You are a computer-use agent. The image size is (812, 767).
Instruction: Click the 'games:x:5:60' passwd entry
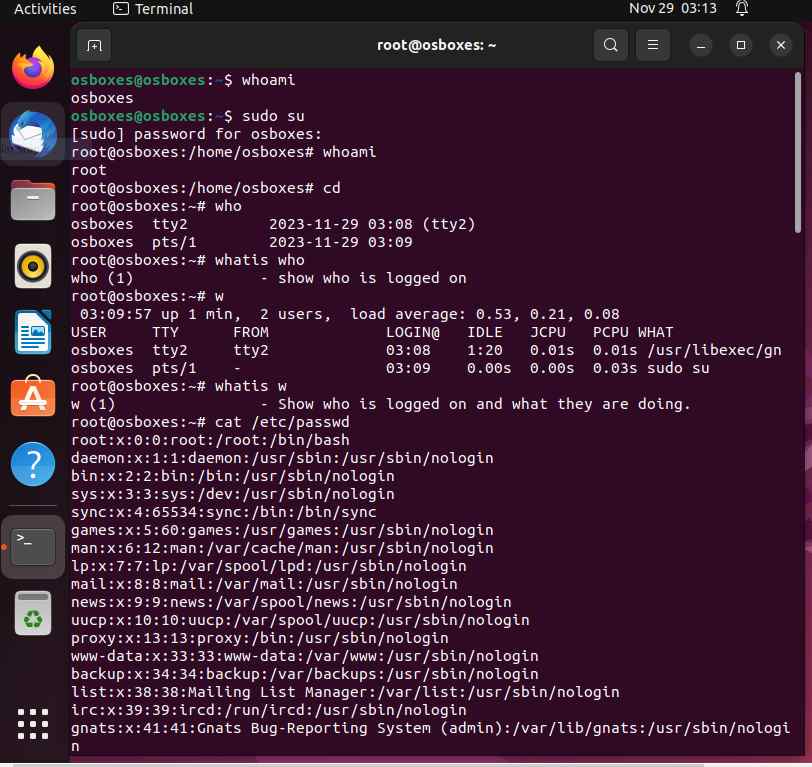[x=282, y=530]
